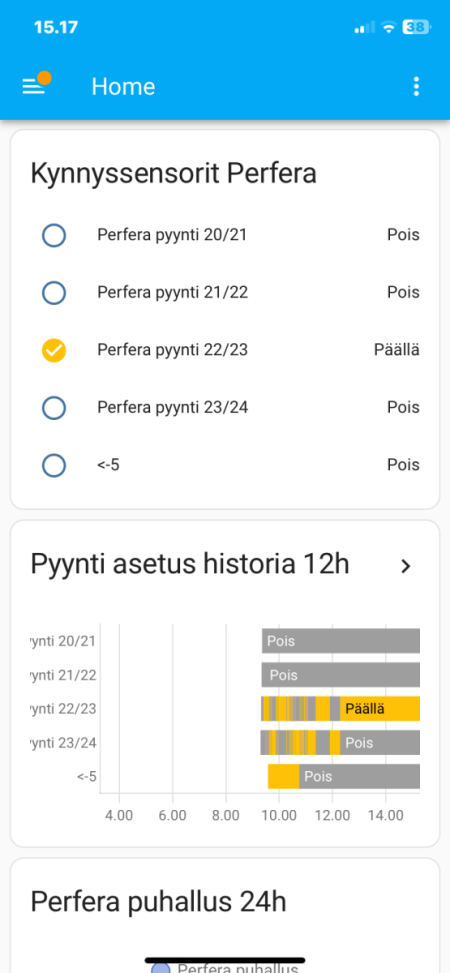Expand Pyynti asetus historia 12h via its chevron
The height and width of the screenshot is (973, 450).
point(406,566)
